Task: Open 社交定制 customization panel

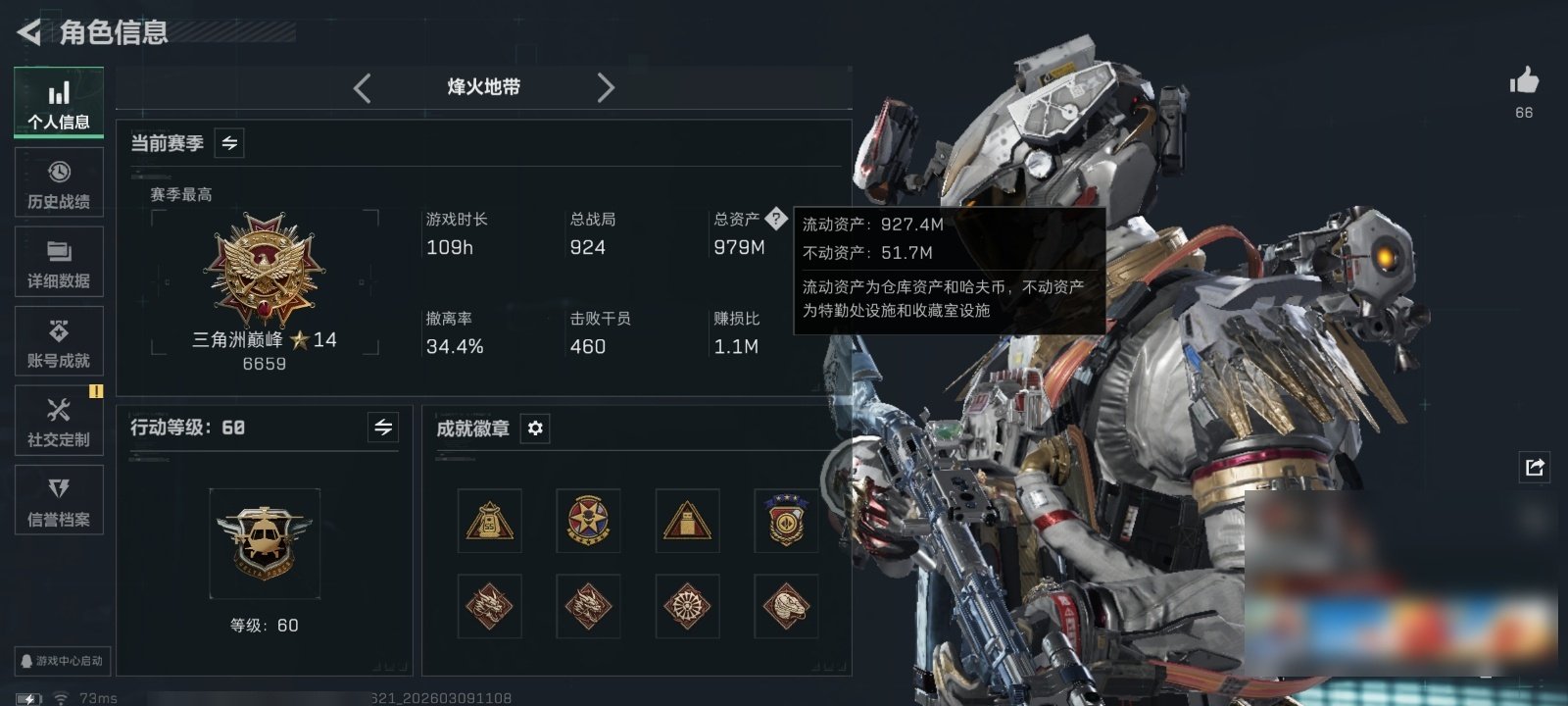Action: [x=59, y=421]
